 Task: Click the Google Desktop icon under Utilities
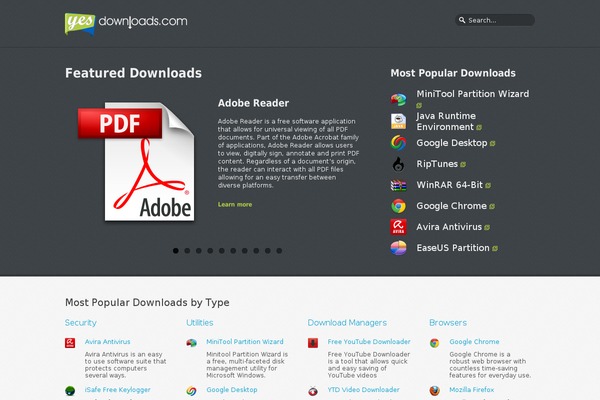point(191,391)
